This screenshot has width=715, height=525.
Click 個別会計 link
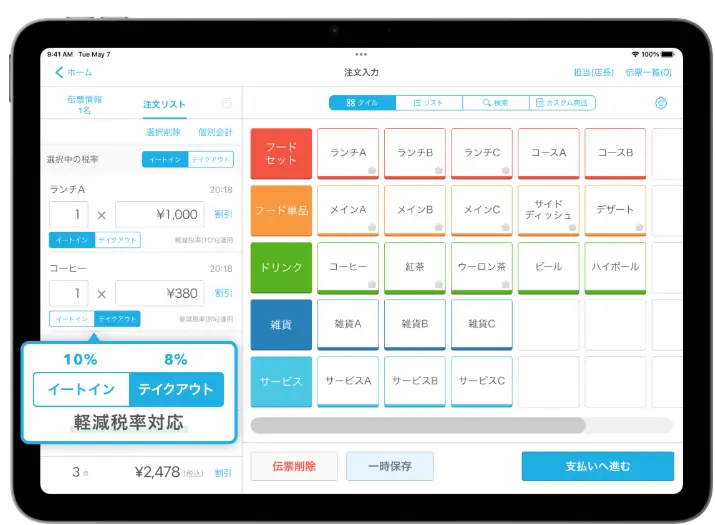tap(215, 132)
